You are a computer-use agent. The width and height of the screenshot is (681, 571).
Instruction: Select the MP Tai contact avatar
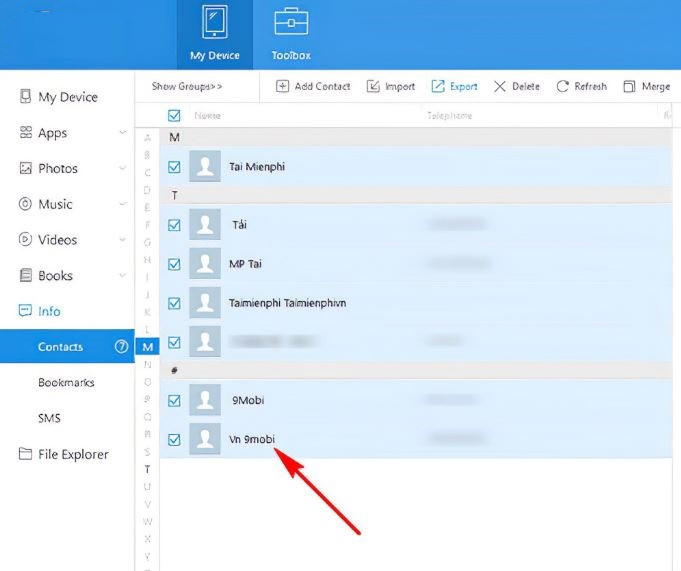[x=205, y=264]
